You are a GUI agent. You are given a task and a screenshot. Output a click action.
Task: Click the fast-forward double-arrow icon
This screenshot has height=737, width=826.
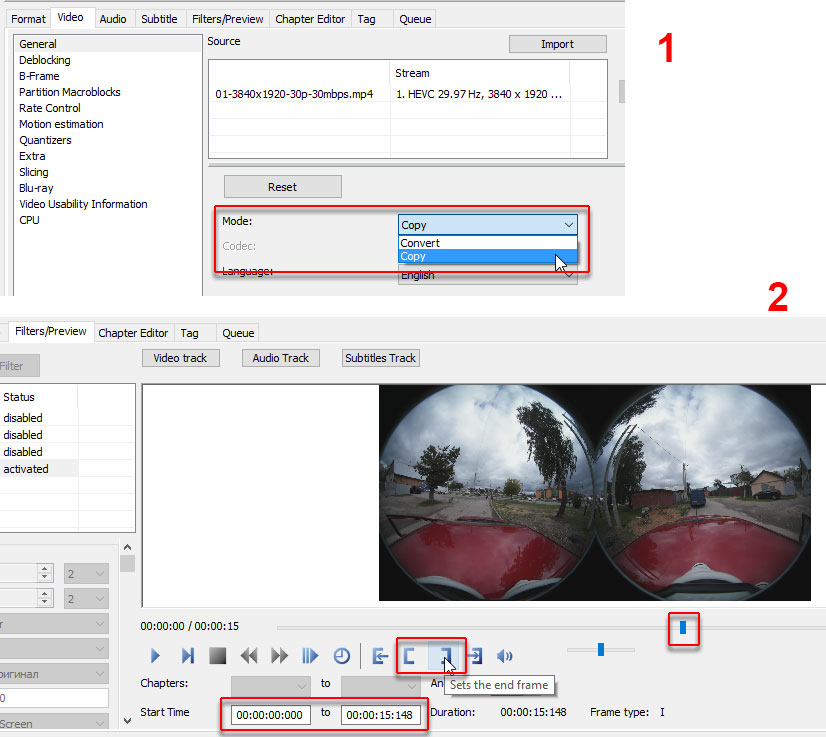point(279,656)
